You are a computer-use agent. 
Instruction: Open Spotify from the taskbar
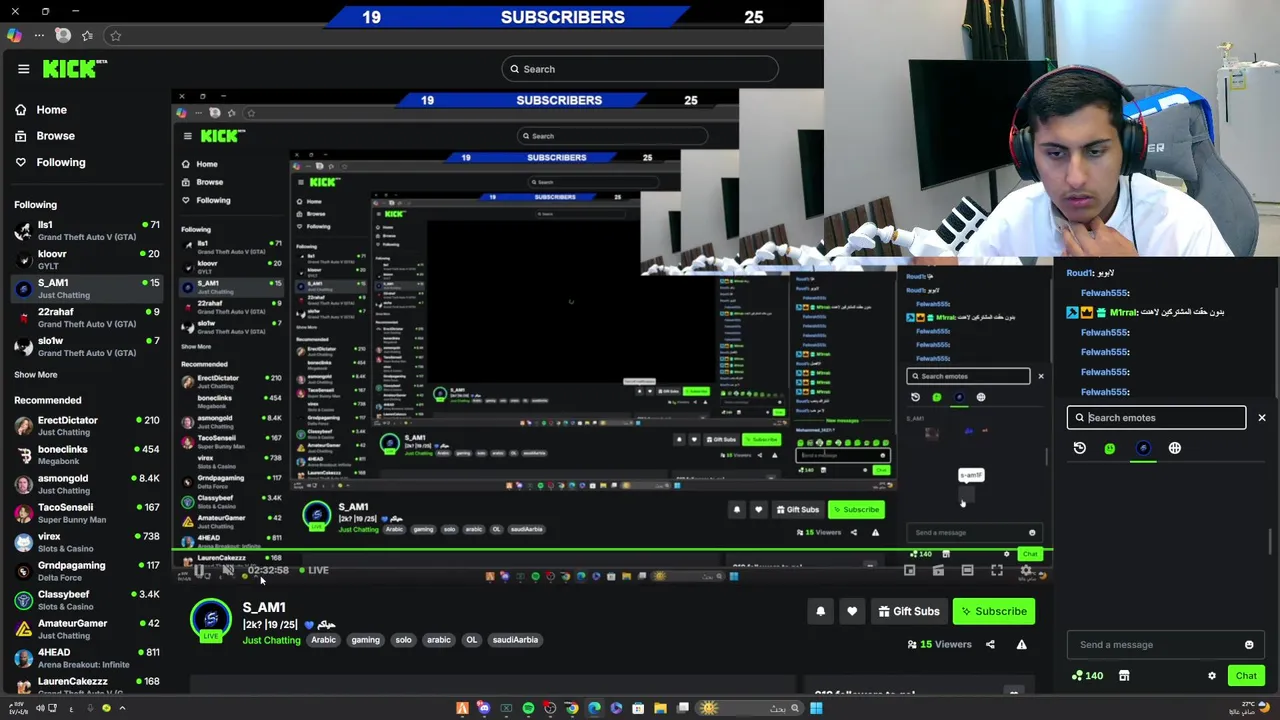click(528, 708)
